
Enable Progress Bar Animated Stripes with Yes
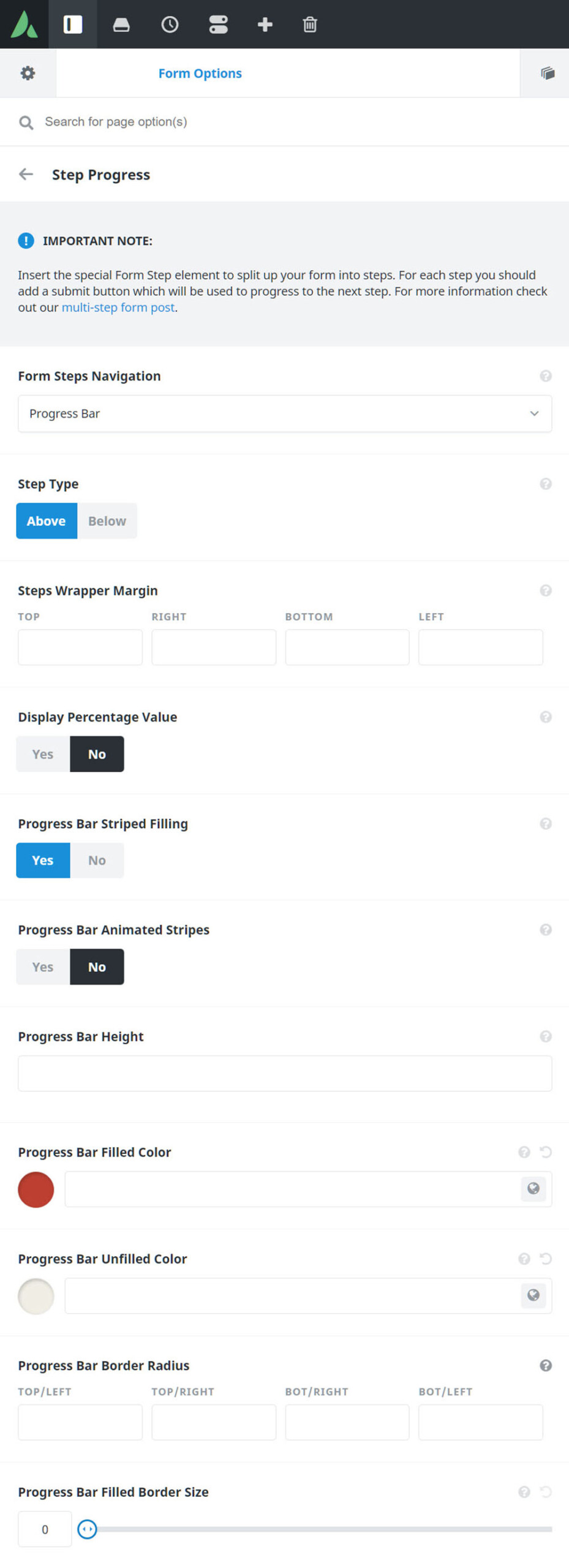click(x=43, y=966)
